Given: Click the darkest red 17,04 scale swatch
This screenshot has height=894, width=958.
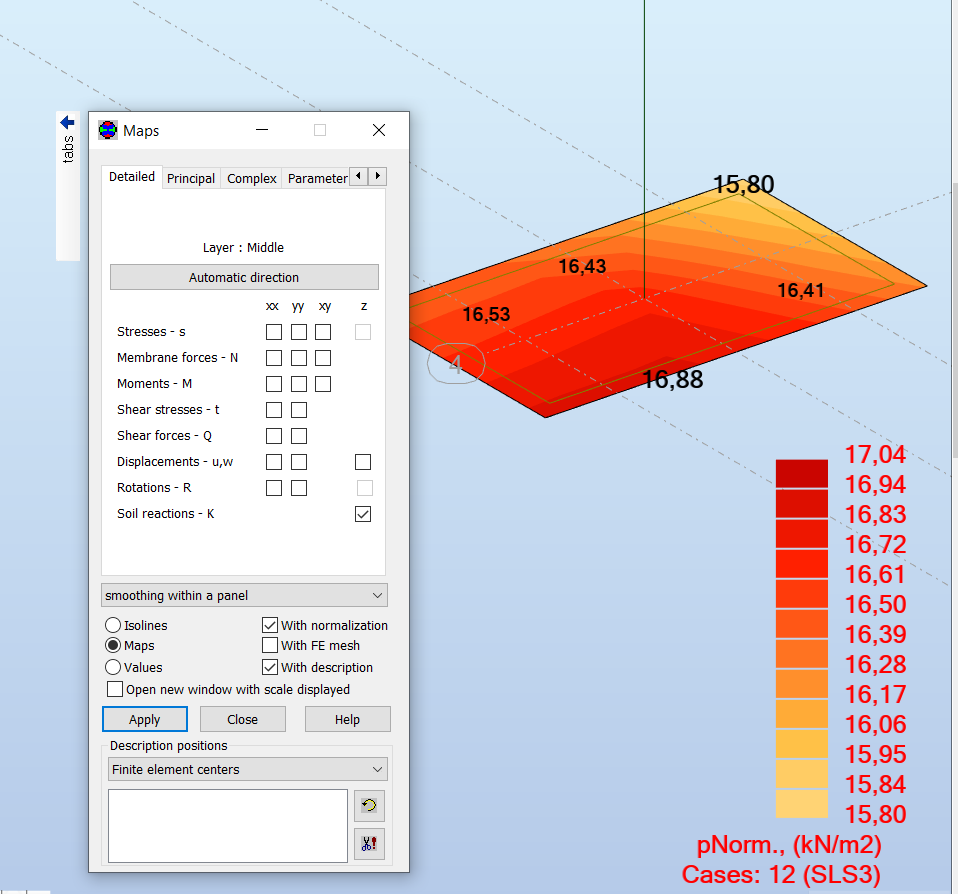Looking at the screenshot, I should point(801,472).
